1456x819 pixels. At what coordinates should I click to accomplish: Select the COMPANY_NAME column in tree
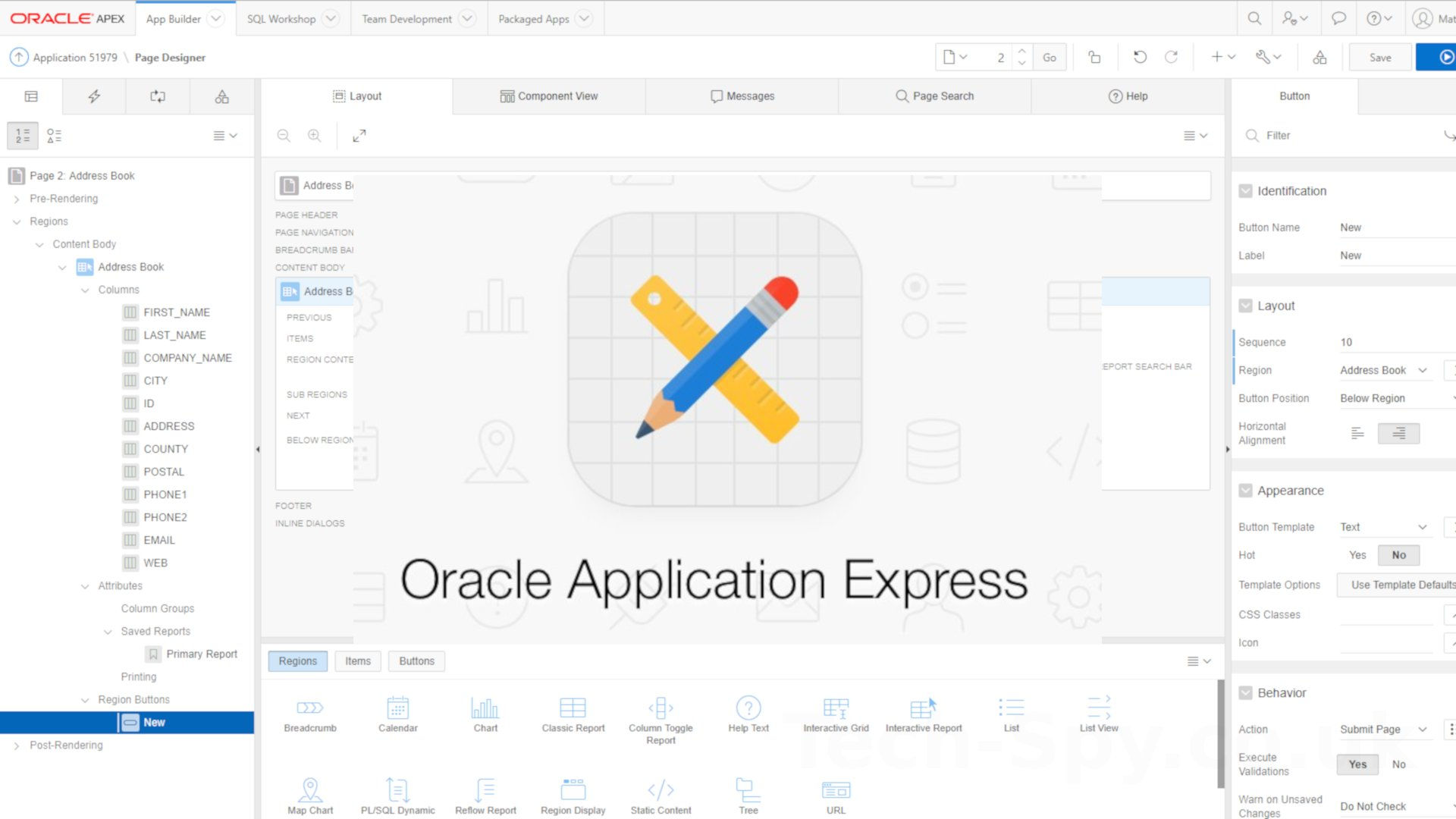click(x=187, y=358)
